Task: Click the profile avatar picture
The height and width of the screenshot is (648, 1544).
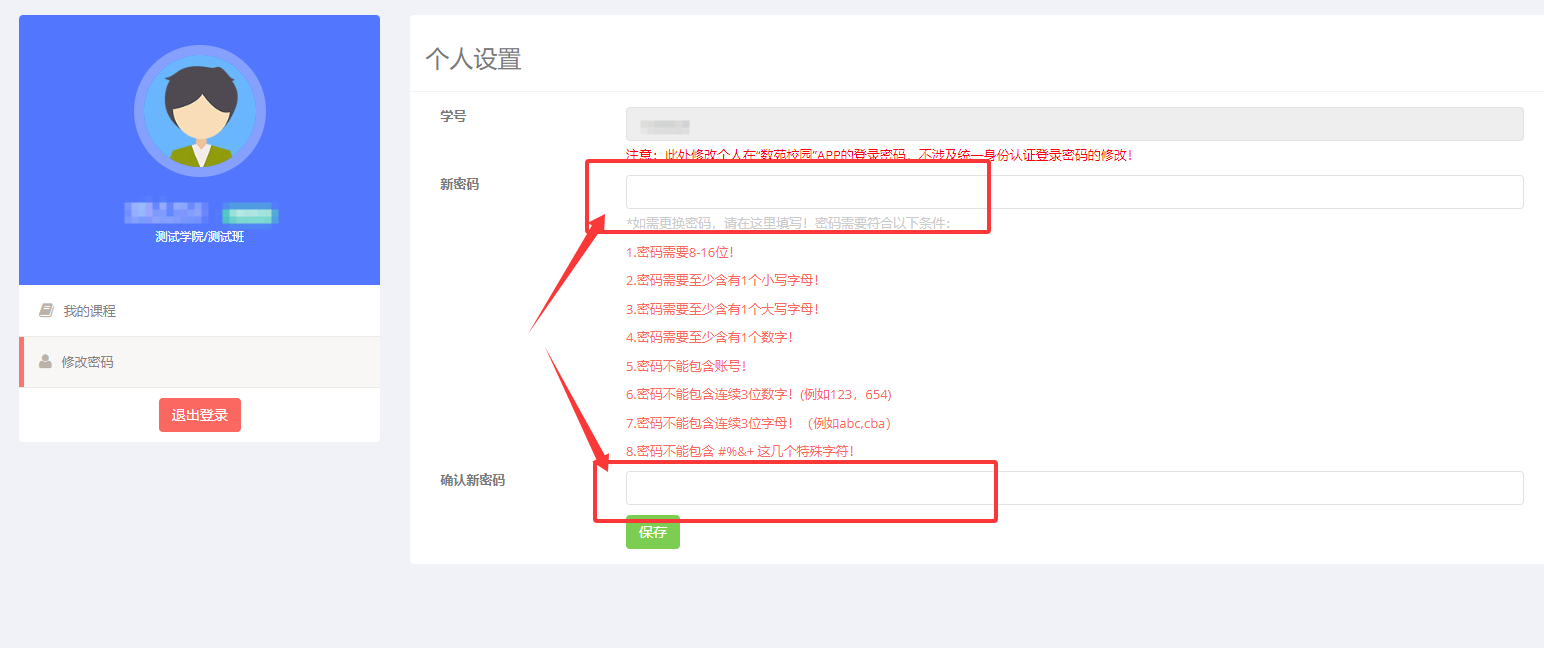Action: (200, 111)
